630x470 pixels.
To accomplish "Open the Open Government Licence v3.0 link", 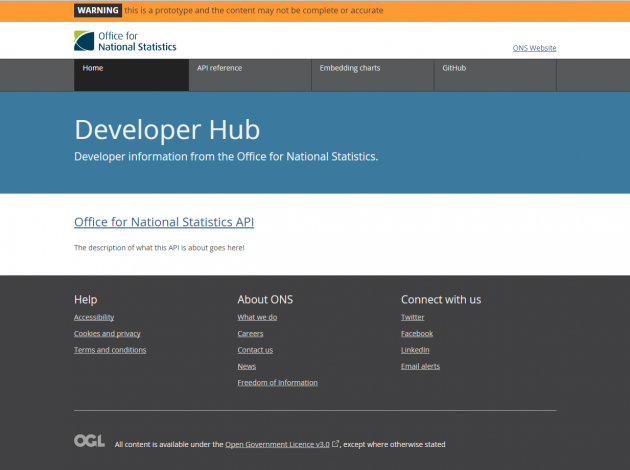I will (277, 444).
